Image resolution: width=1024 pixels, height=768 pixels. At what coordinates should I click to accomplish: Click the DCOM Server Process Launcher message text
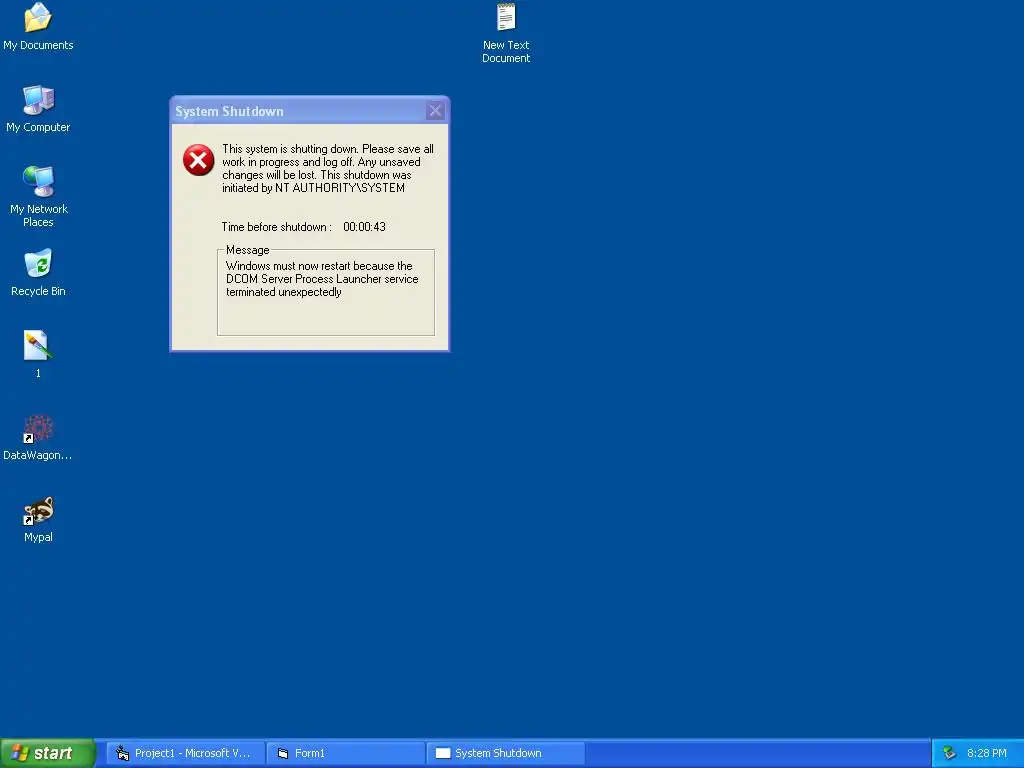pyautogui.click(x=322, y=279)
